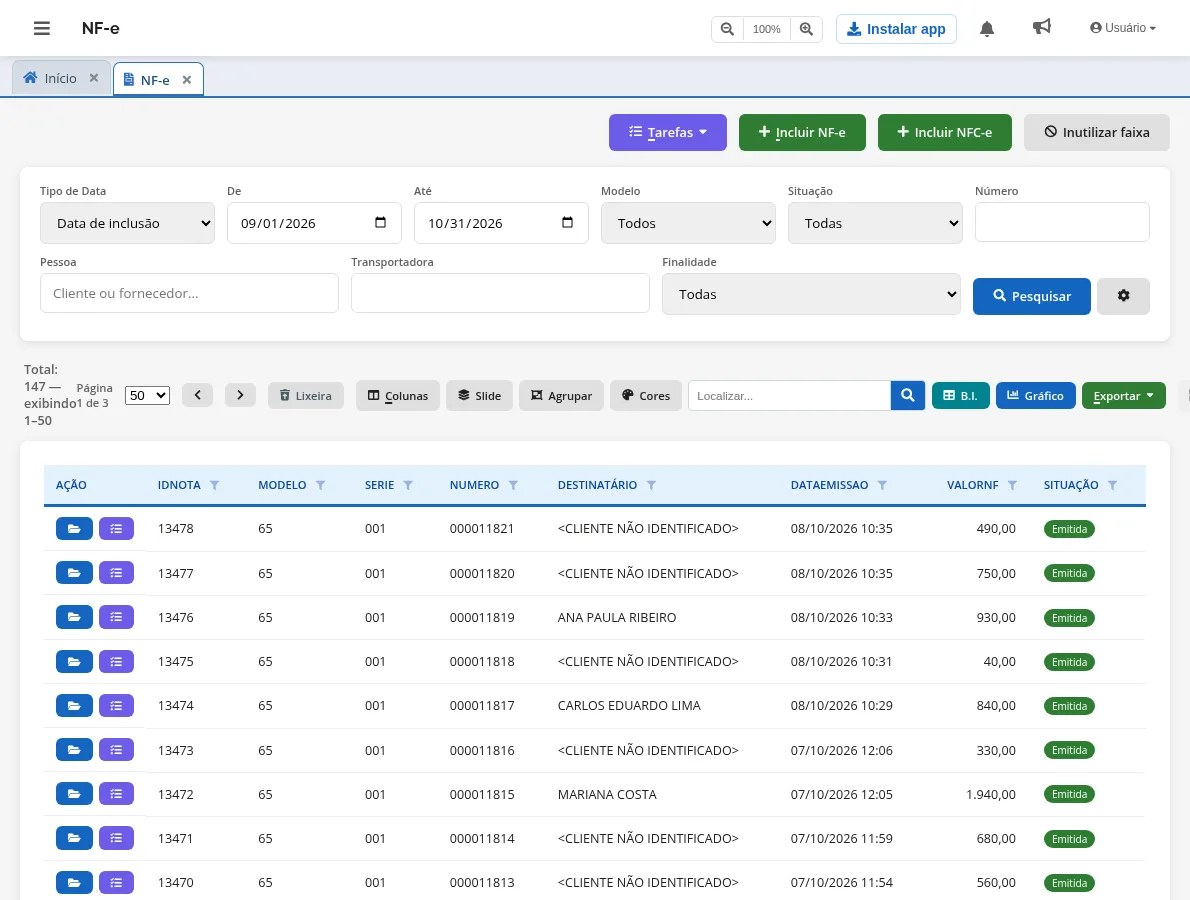1190x900 pixels.
Task: Open the Tarefas dropdown menu
Action: [668, 133]
